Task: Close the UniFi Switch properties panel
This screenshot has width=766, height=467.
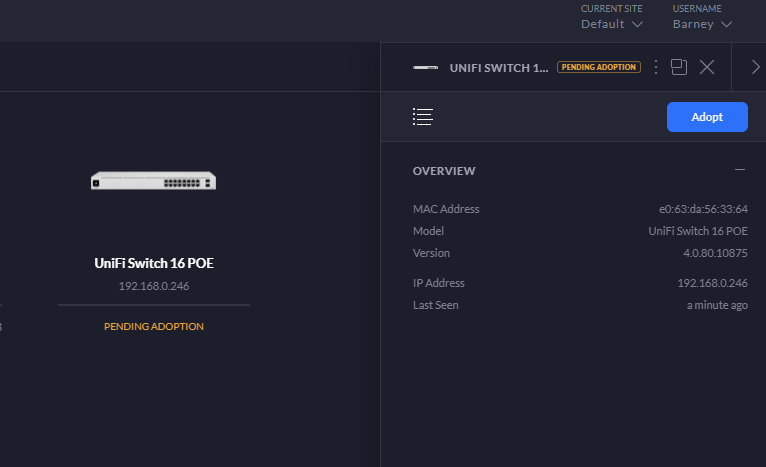Action: (x=707, y=67)
